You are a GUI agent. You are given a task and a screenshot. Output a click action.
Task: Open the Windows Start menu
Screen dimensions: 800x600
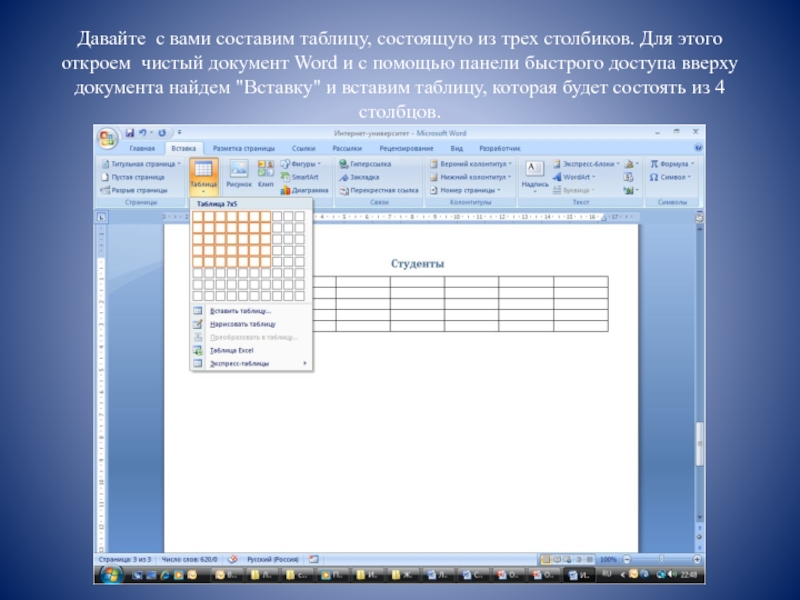110,575
